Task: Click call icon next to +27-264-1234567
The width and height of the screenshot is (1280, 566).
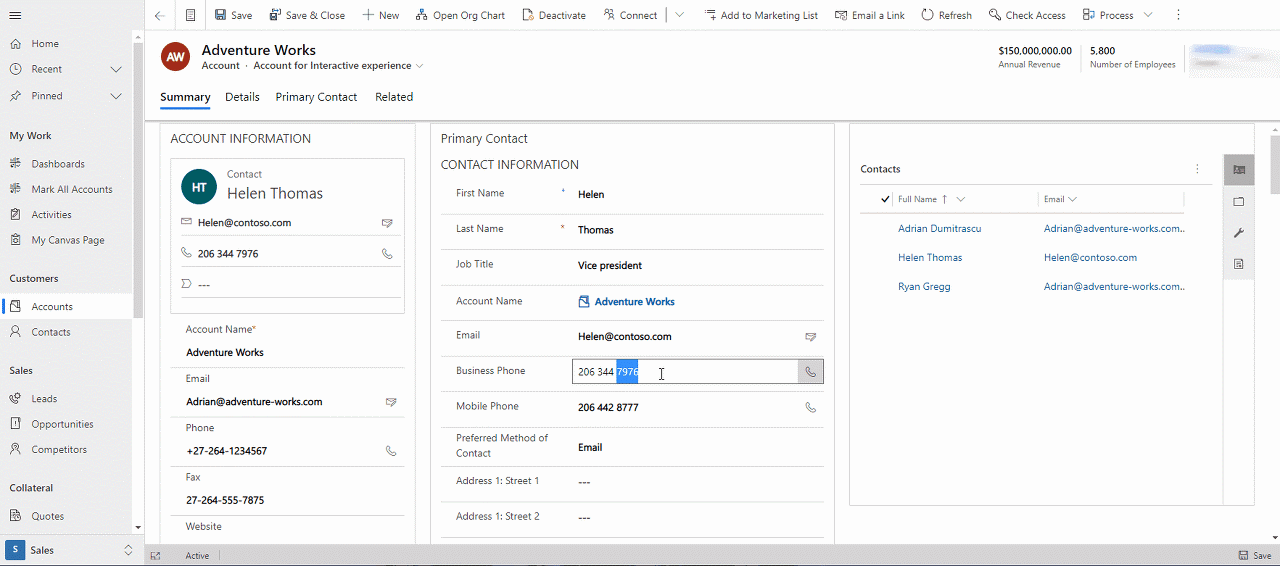Action: coord(391,451)
